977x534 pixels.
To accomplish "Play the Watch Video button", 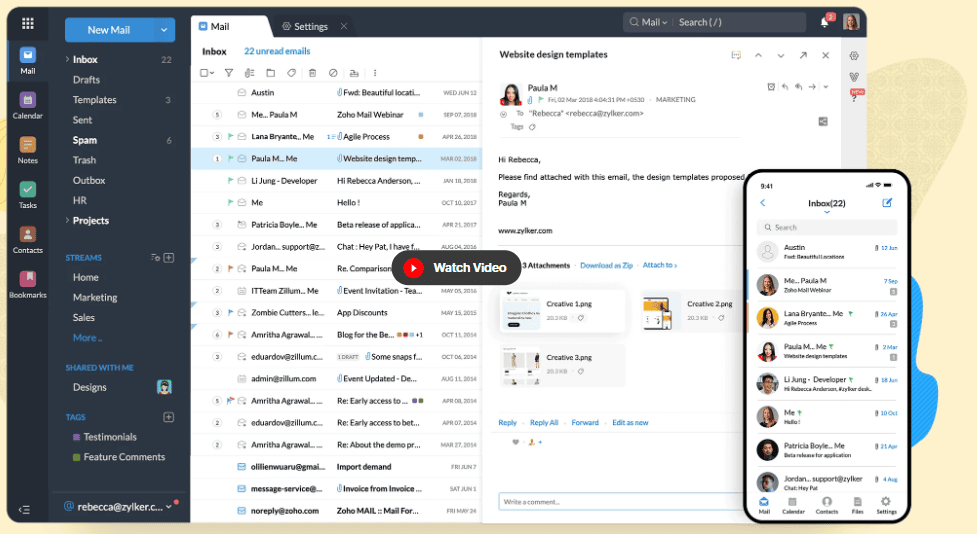I will click(x=456, y=268).
